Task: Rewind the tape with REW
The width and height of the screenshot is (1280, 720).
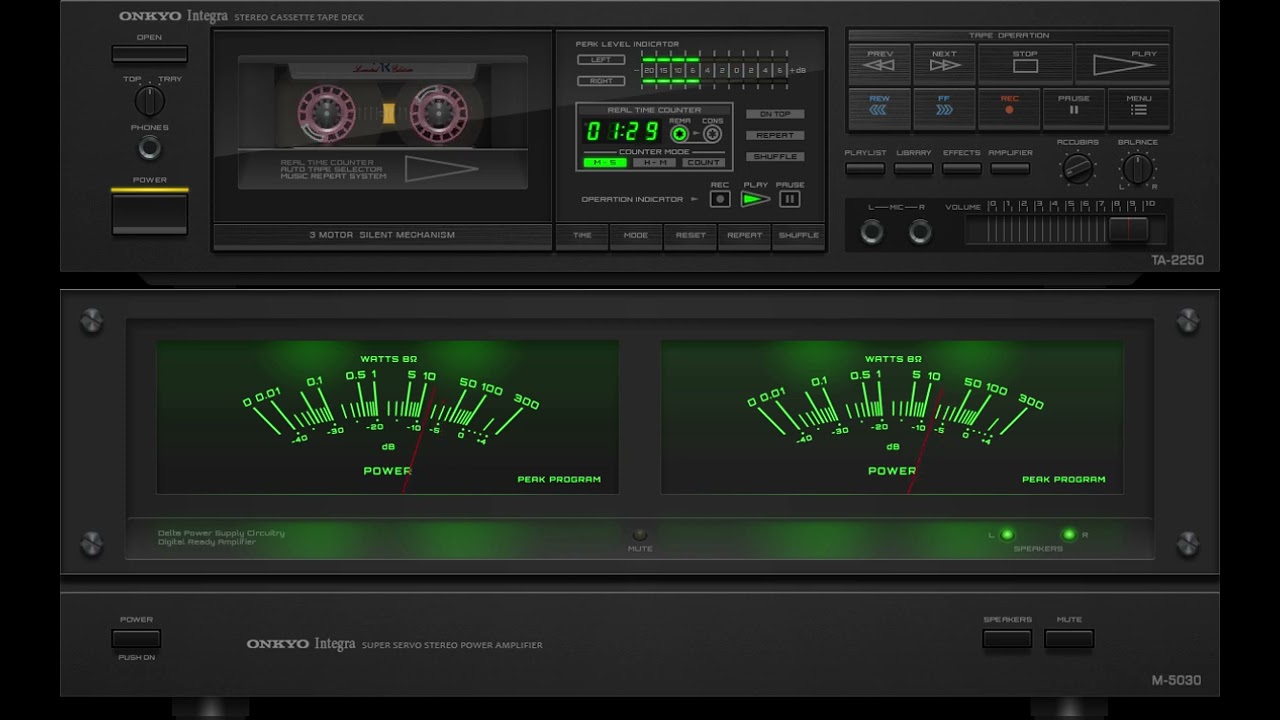Action: pos(880,108)
